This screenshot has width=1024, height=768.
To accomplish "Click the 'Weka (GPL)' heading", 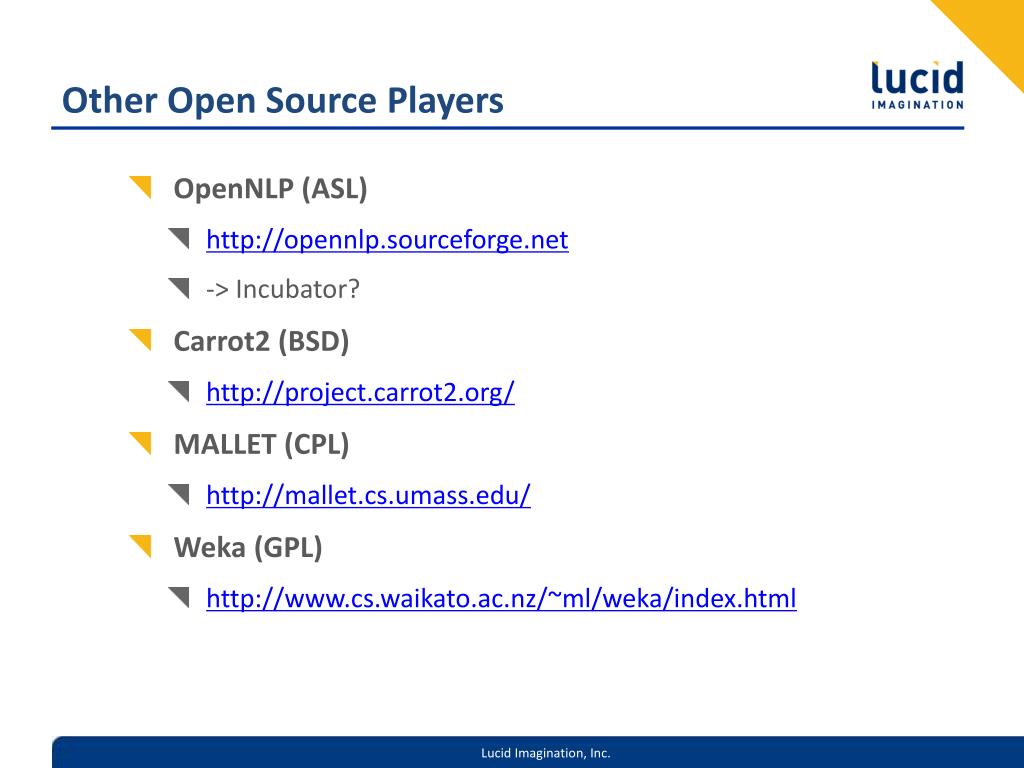I will coord(248,547).
